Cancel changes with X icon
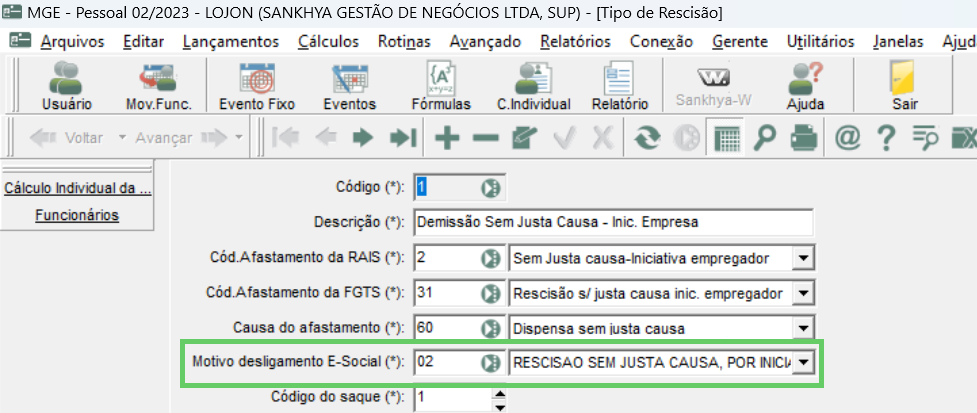Screen dimensions: 977x413 click(601, 138)
